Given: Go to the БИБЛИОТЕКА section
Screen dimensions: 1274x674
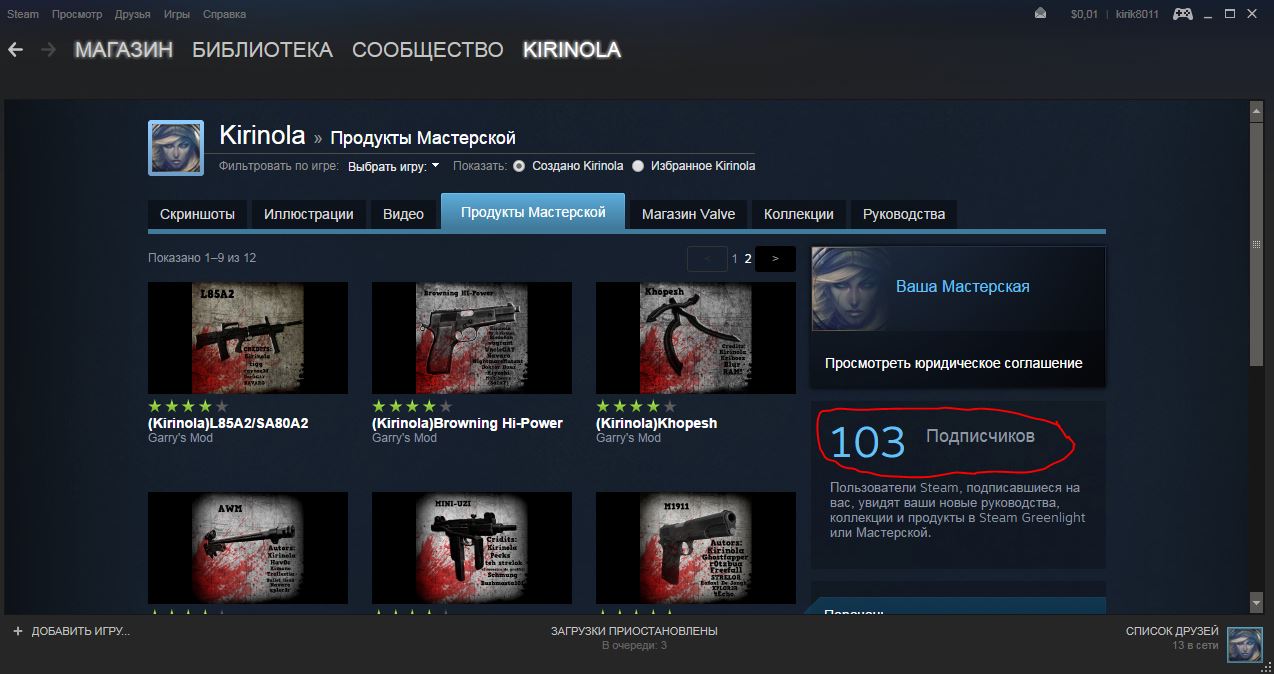Looking at the screenshot, I should pos(262,50).
